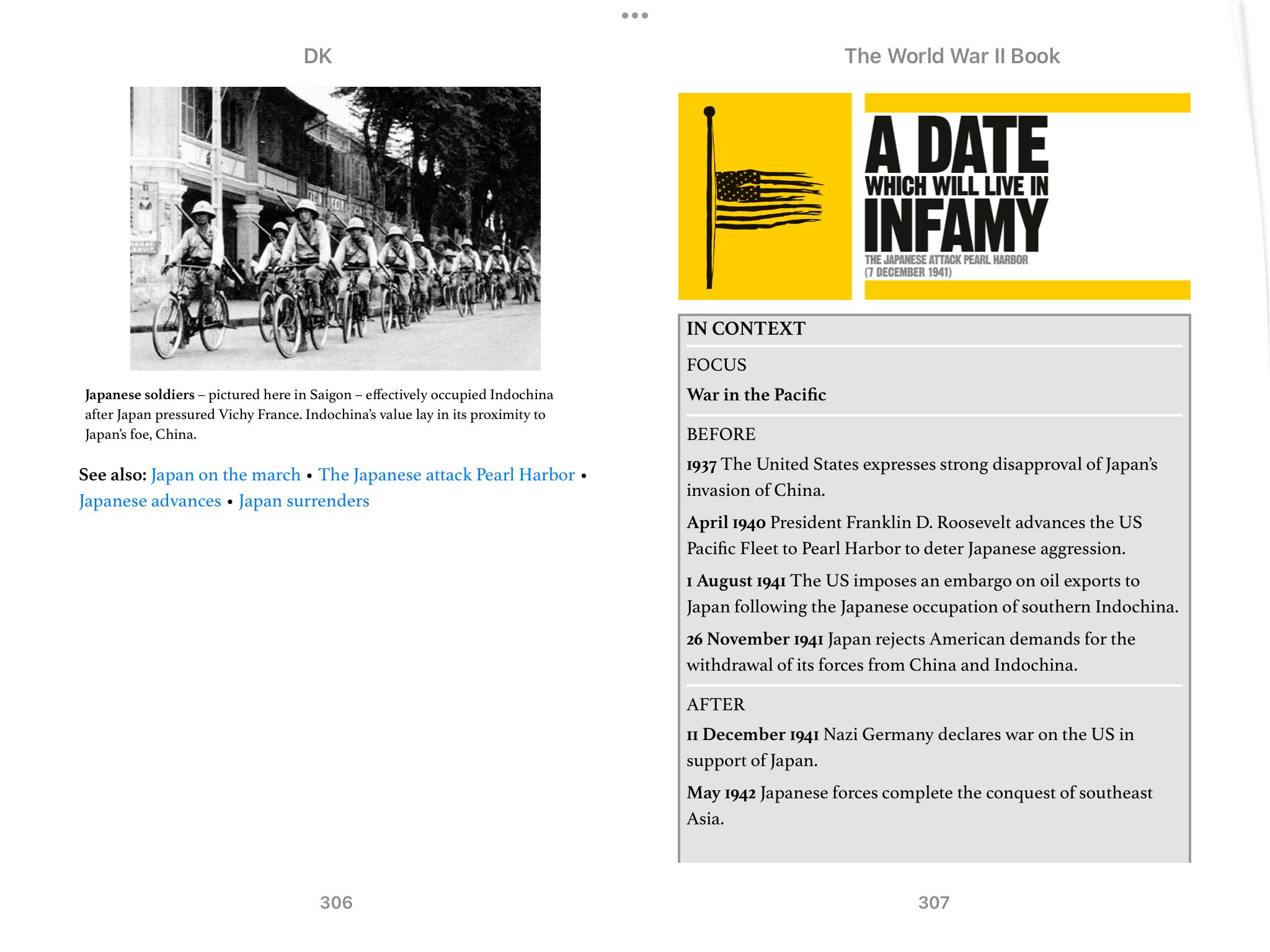Tap page number 307
This screenshot has width=1270, height=952.
tap(934, 902)
